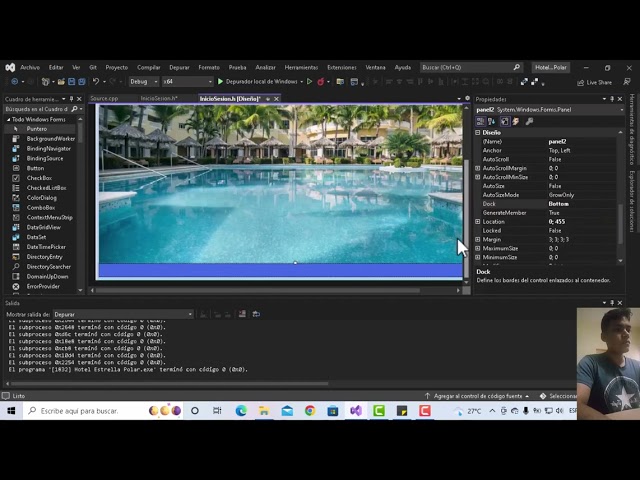
Task: Toggle word wrap in Salida panel
Action: pos(256,314)
